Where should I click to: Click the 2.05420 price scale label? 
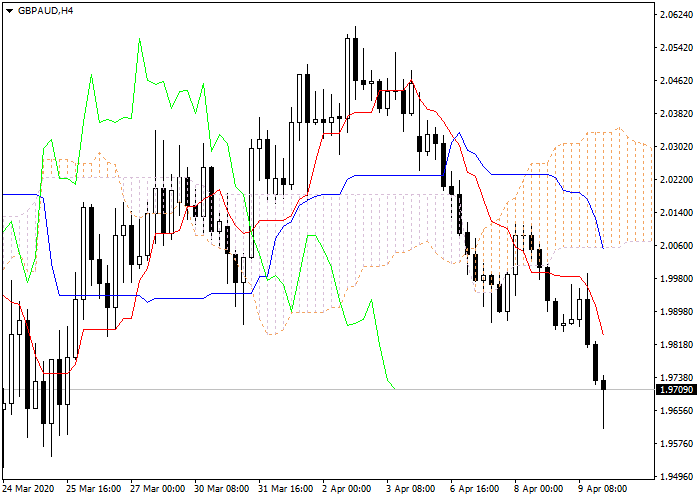tap(677, 48)
